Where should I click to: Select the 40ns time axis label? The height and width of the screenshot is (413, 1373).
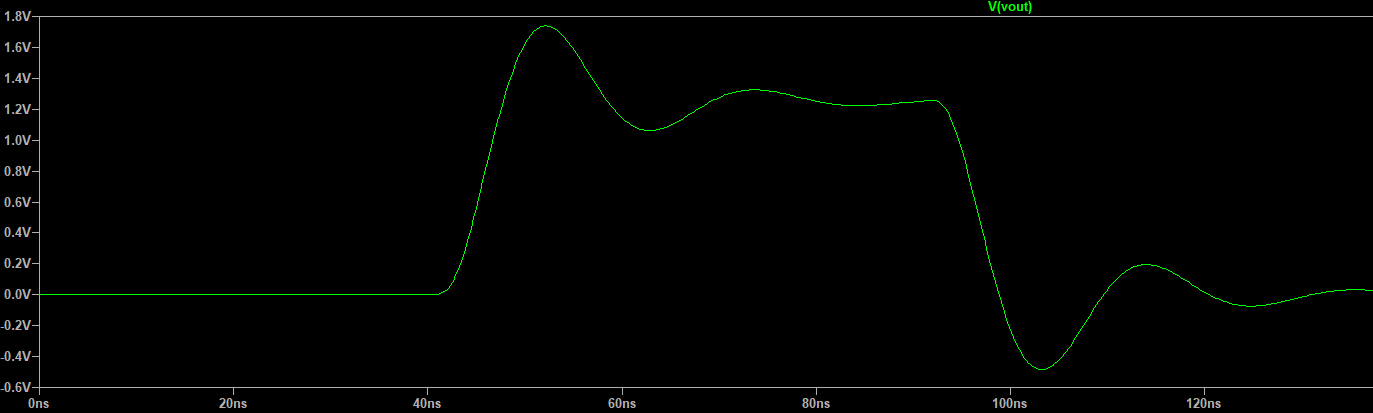pyautogui.click(x=427, y=403)
